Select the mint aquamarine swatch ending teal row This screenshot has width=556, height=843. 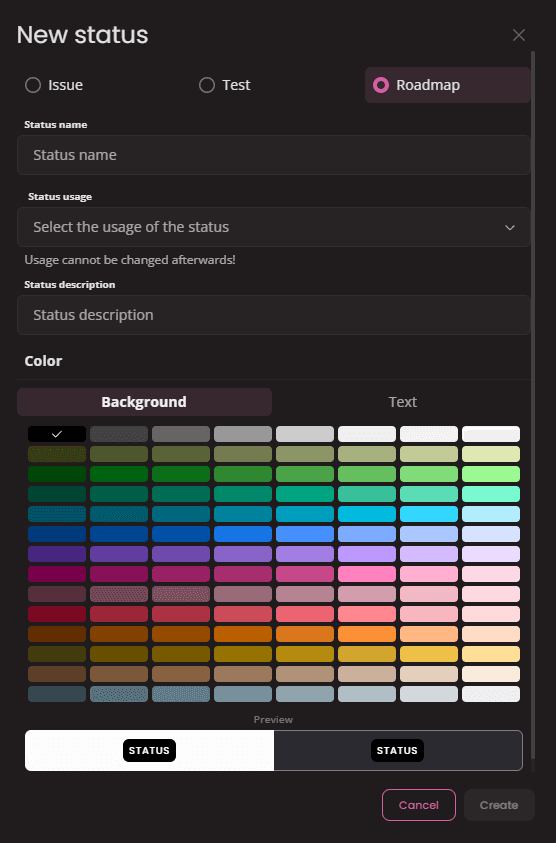pos(491,494)
